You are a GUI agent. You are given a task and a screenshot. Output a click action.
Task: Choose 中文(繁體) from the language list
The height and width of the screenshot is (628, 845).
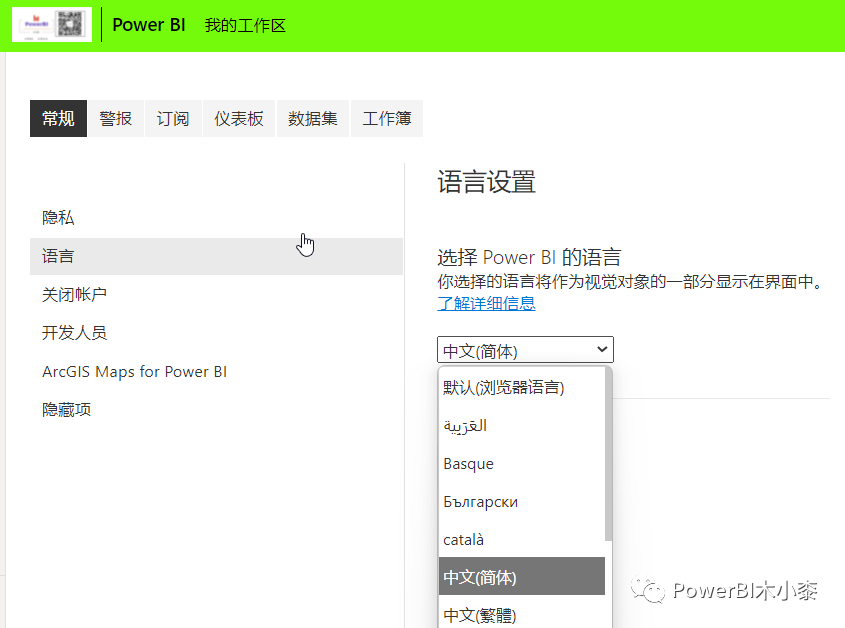click(x=522, y=614)
